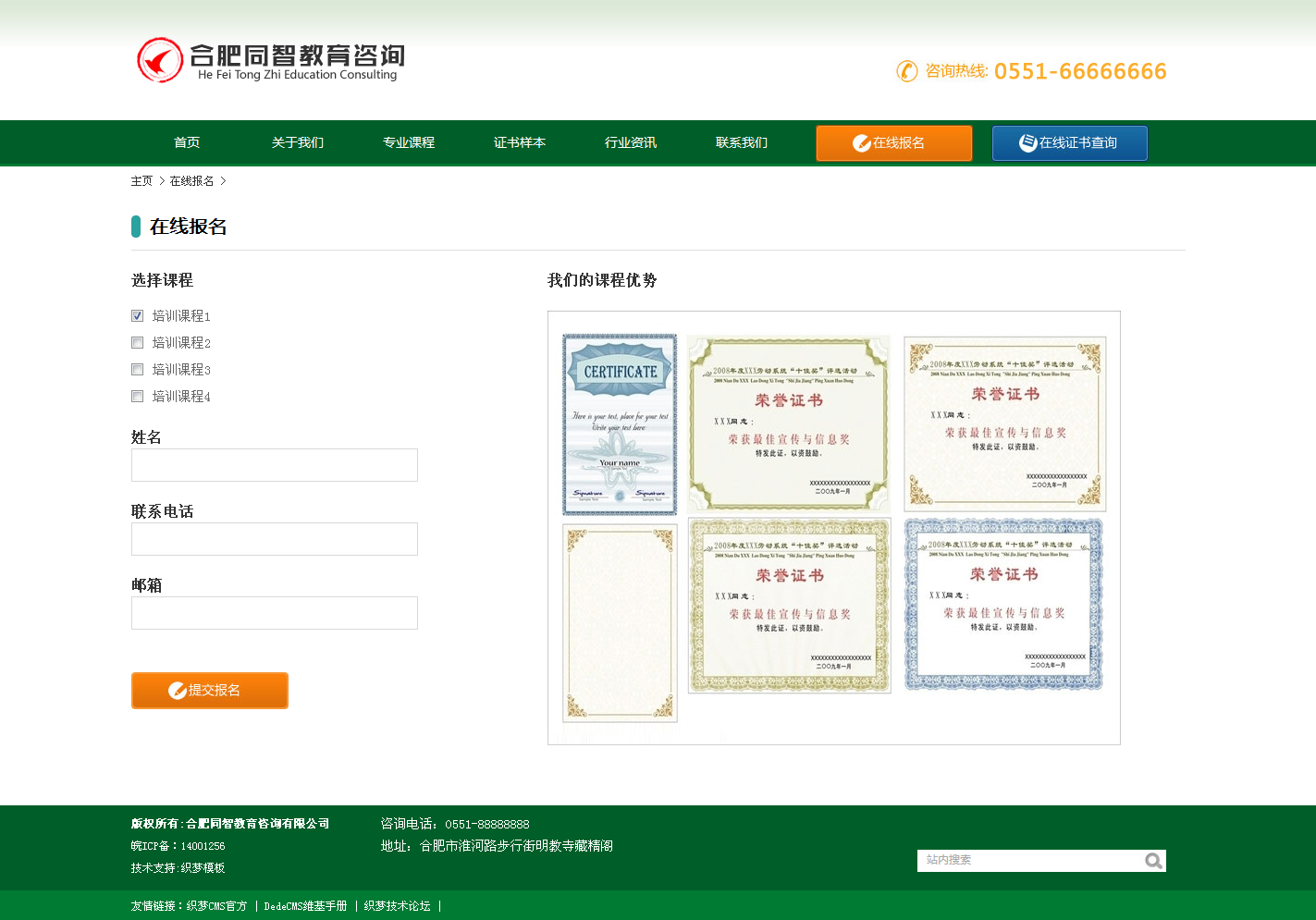Go to 首页 in navigation bar
1316x920 pixels.
coord(187,142)
